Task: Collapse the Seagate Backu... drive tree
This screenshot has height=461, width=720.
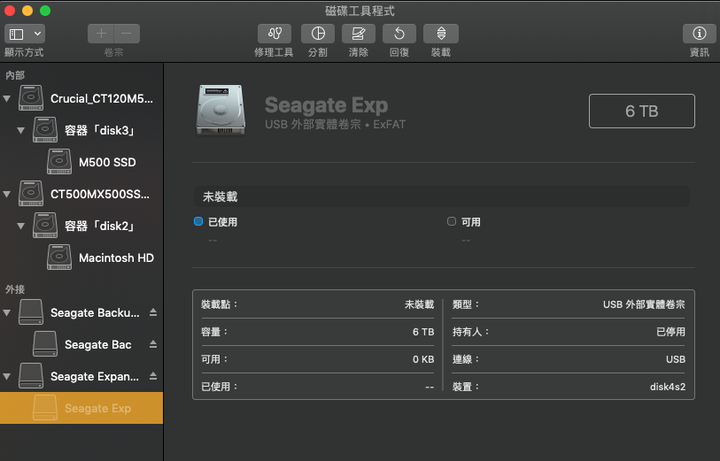Action: click(7, 313)
